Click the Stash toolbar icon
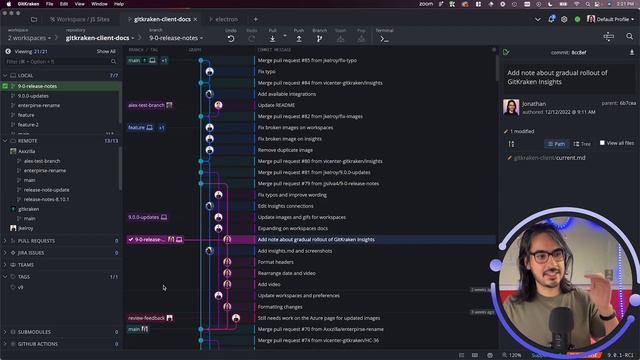The height and width of the screenshot is (360, 640). (x=340, y=39)
